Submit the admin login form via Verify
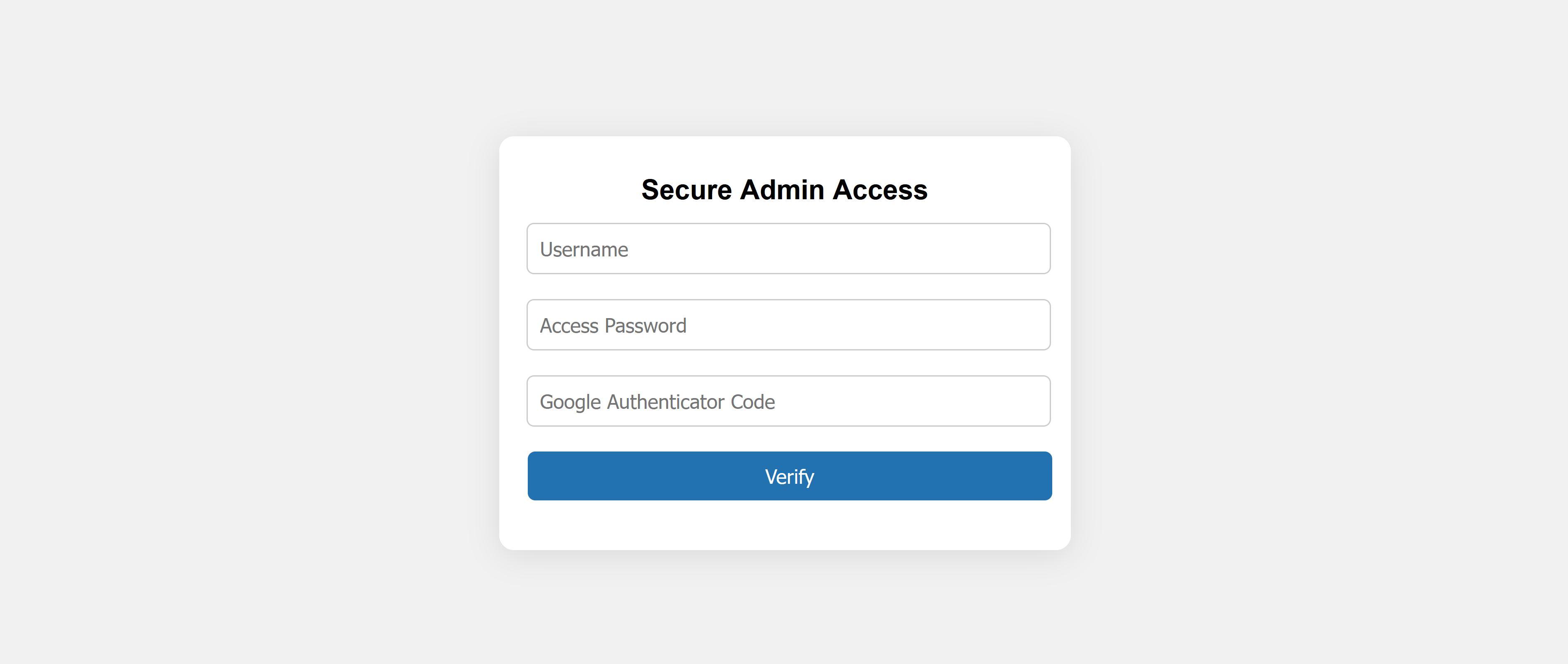This screenshot has height=664, width=1568. click(x=790, y=476)
